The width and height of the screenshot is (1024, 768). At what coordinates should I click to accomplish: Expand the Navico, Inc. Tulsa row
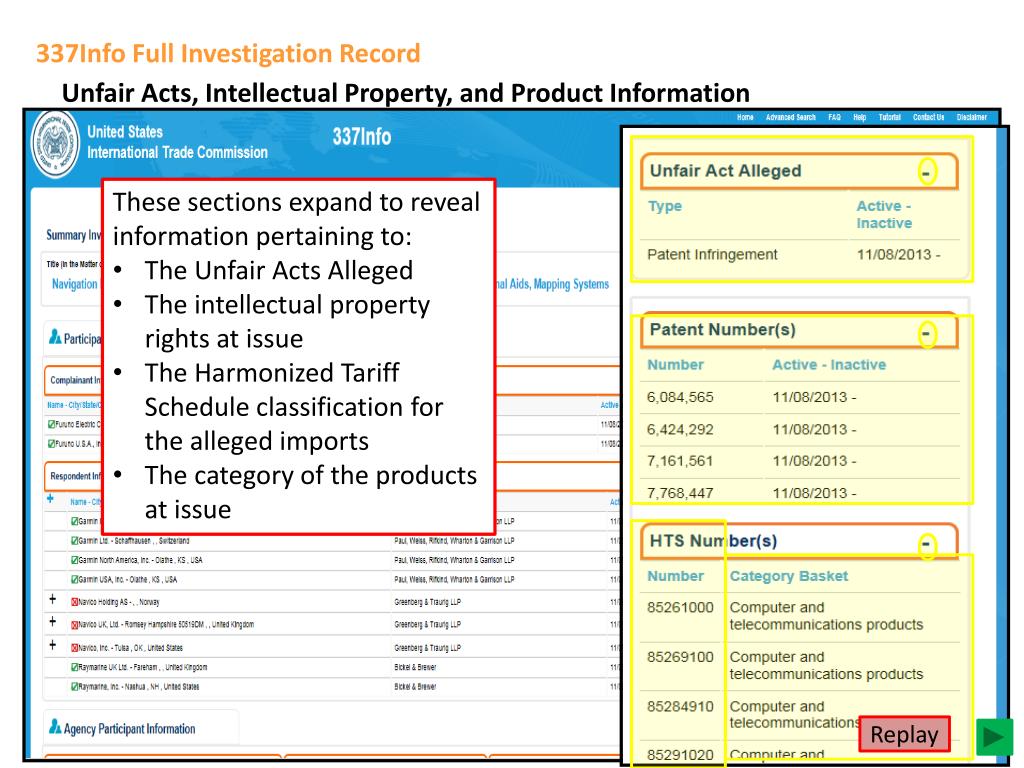click(53, 645)
